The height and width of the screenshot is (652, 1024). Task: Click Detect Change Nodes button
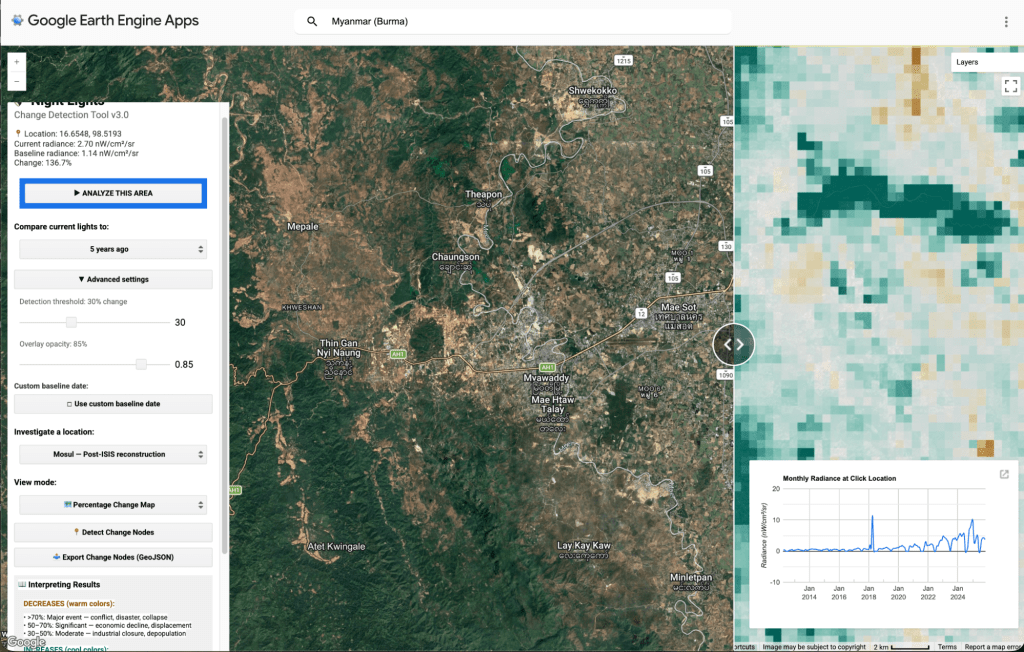[113, 532]
